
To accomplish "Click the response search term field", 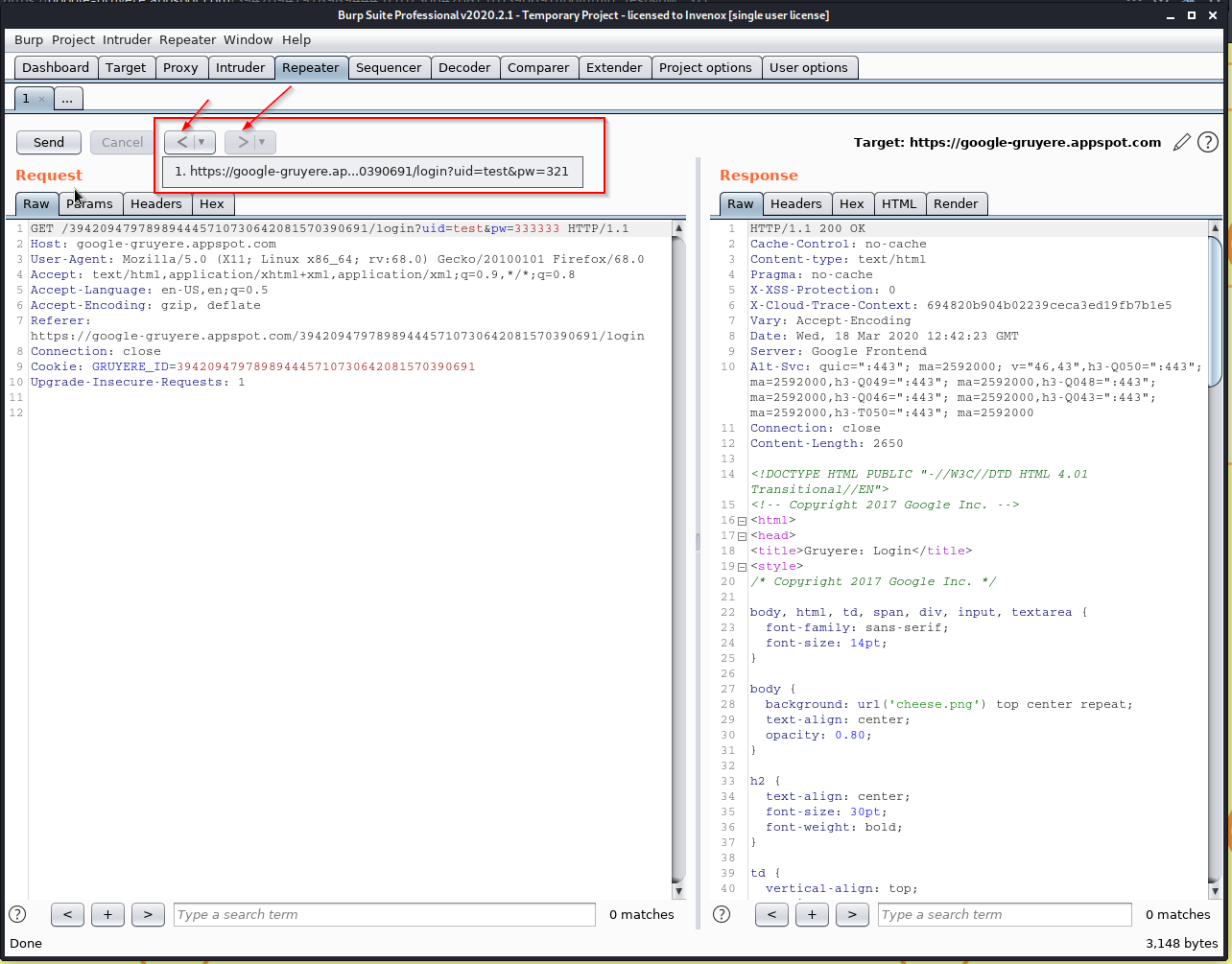I will pos(1005,914).
